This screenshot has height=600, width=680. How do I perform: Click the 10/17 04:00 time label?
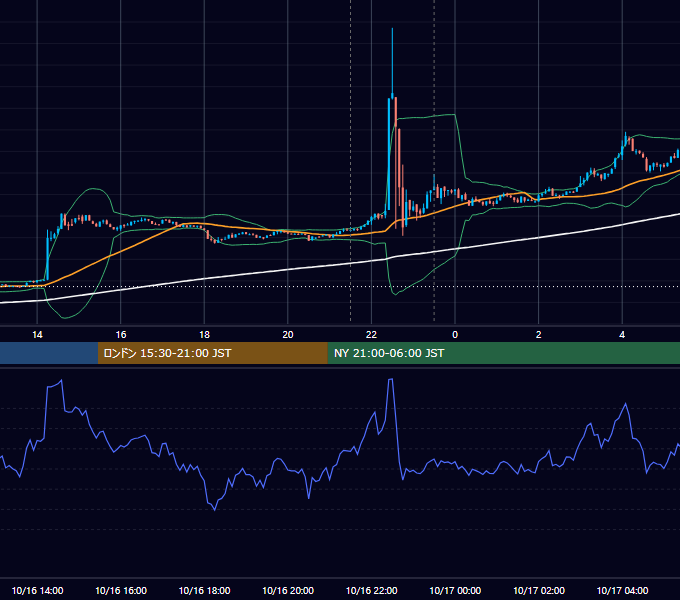(x=622, y=590)
